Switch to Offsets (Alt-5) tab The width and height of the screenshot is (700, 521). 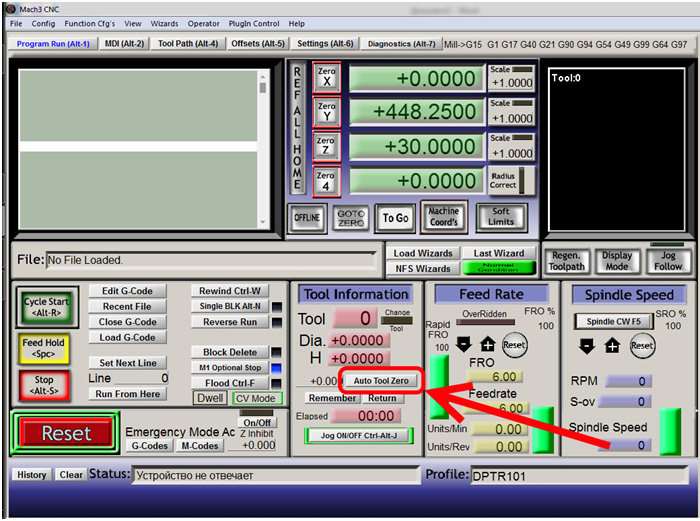pos(258,44)
